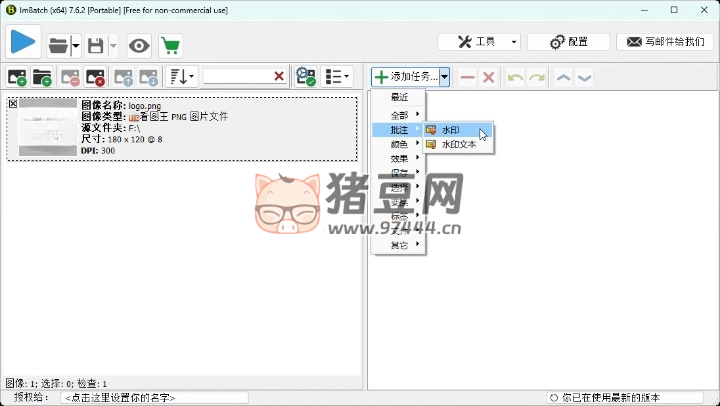Choose 水印文本 from the submenu
Image resolution: width=720 pixels, height=406 pixels.
click(x=459, y=145)
